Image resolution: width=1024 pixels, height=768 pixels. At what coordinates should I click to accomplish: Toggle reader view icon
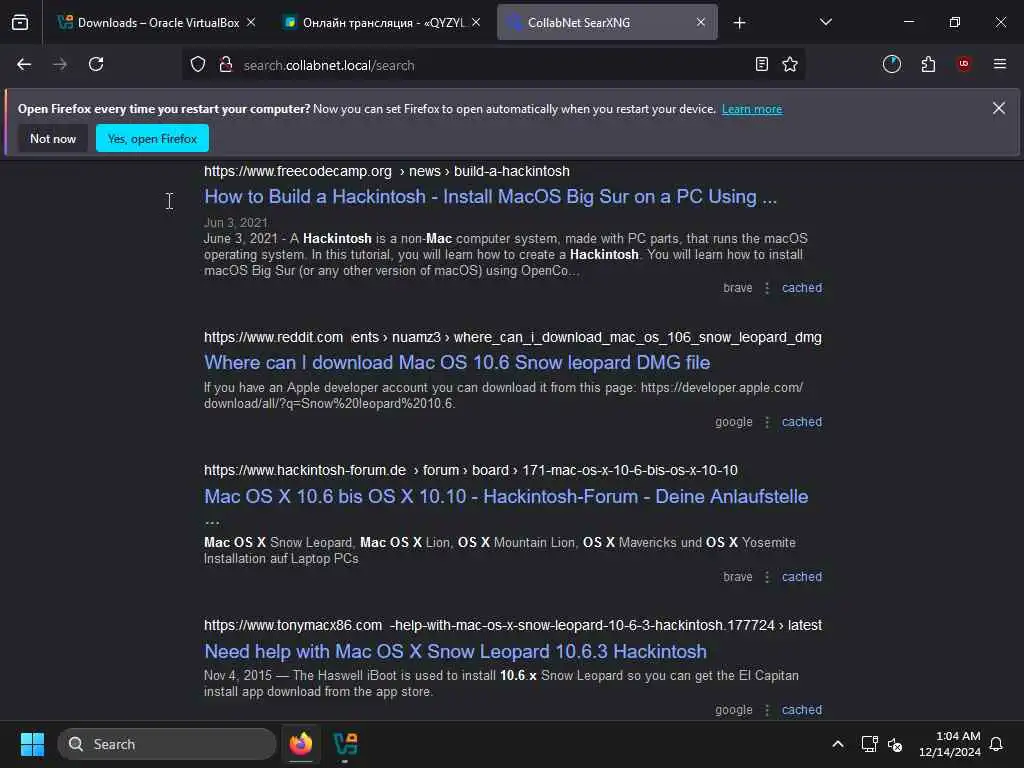pyautogui.click(x=761, y=64)
